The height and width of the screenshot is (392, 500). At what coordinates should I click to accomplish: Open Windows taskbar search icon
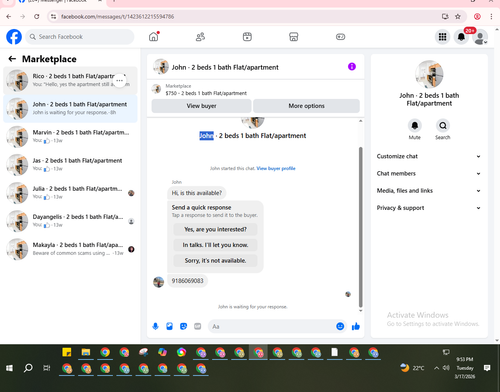coord(28,368)
